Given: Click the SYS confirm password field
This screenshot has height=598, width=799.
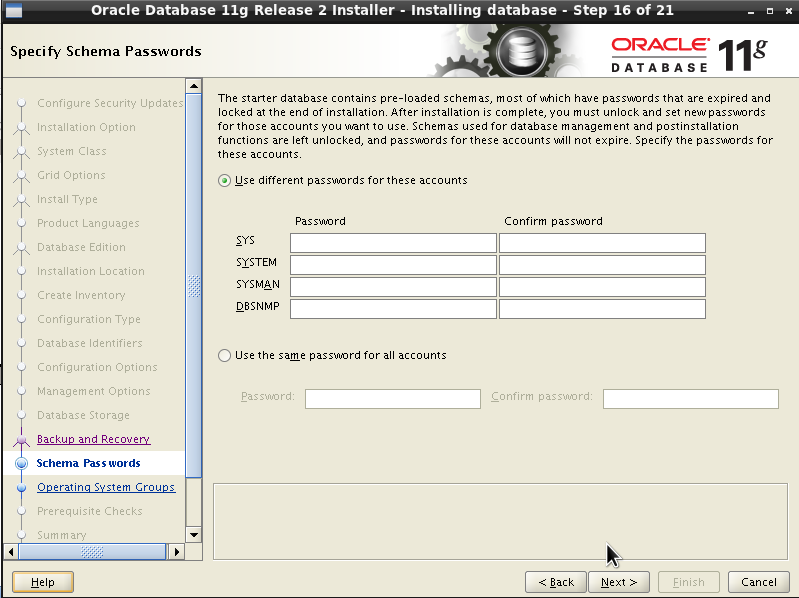Looking at the screenshot, I should coord(602,243).
